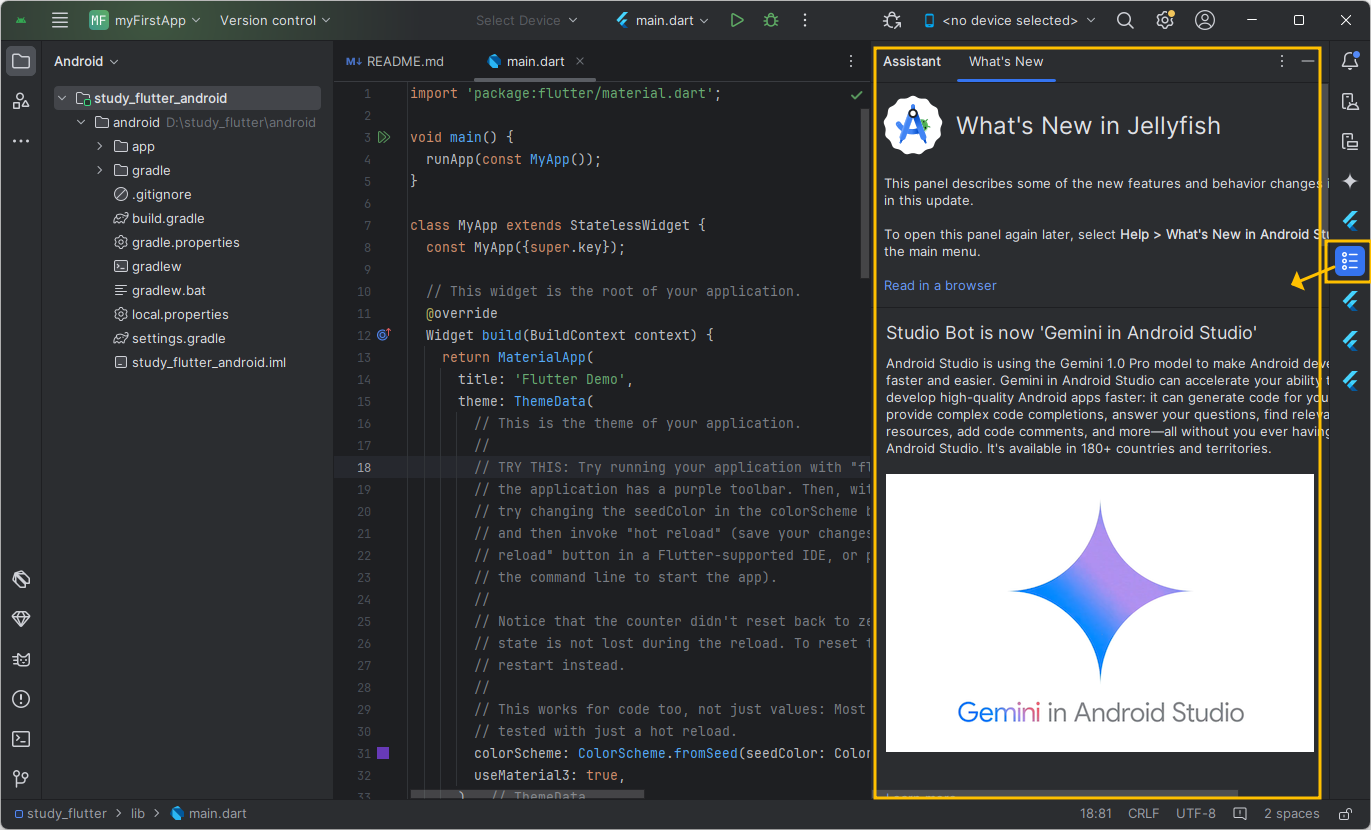Toggle read-only lock in status bar

click(x=1346, y=814)
